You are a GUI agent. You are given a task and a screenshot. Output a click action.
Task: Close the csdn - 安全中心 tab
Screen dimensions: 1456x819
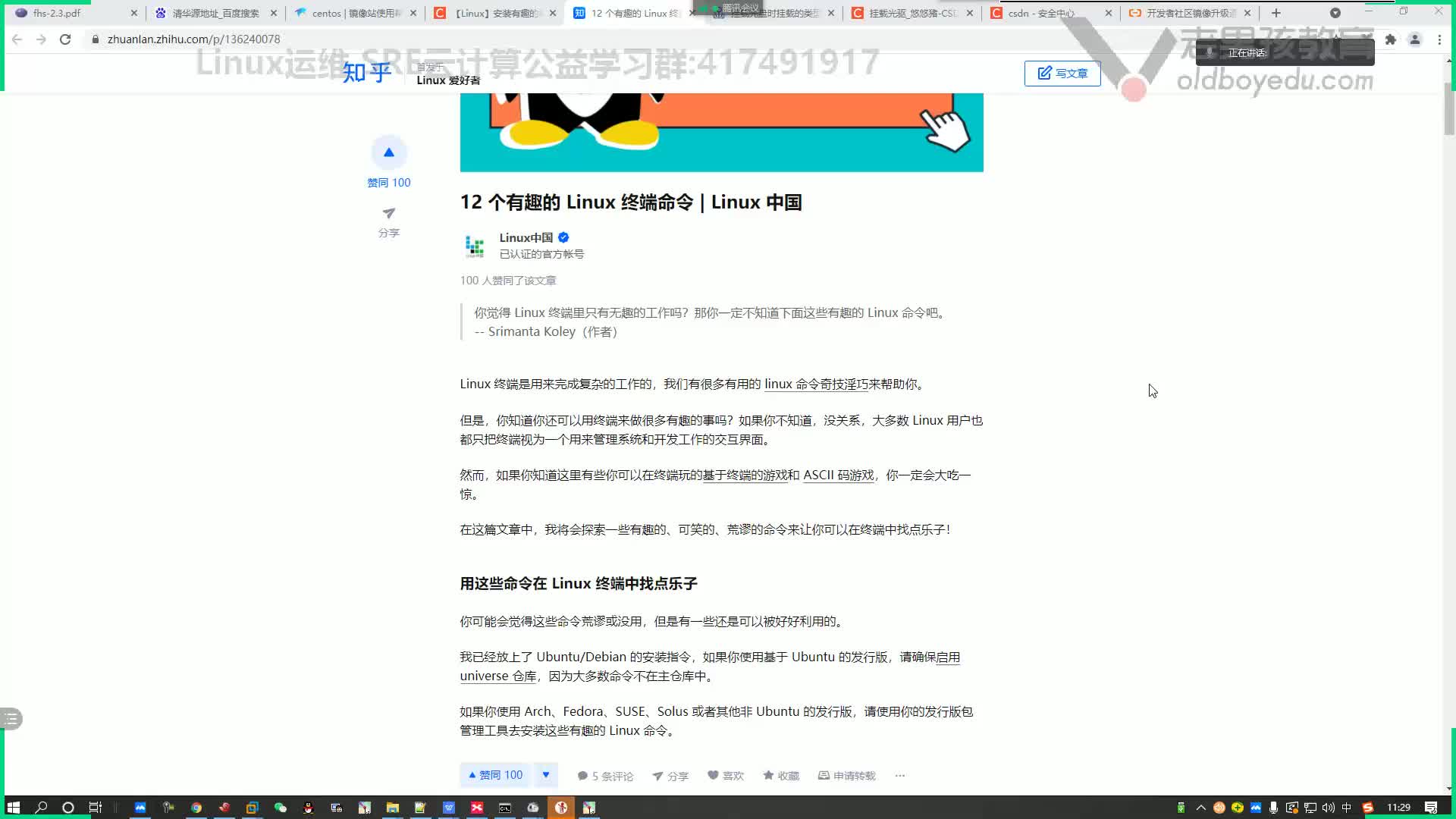pos(1109,13)
